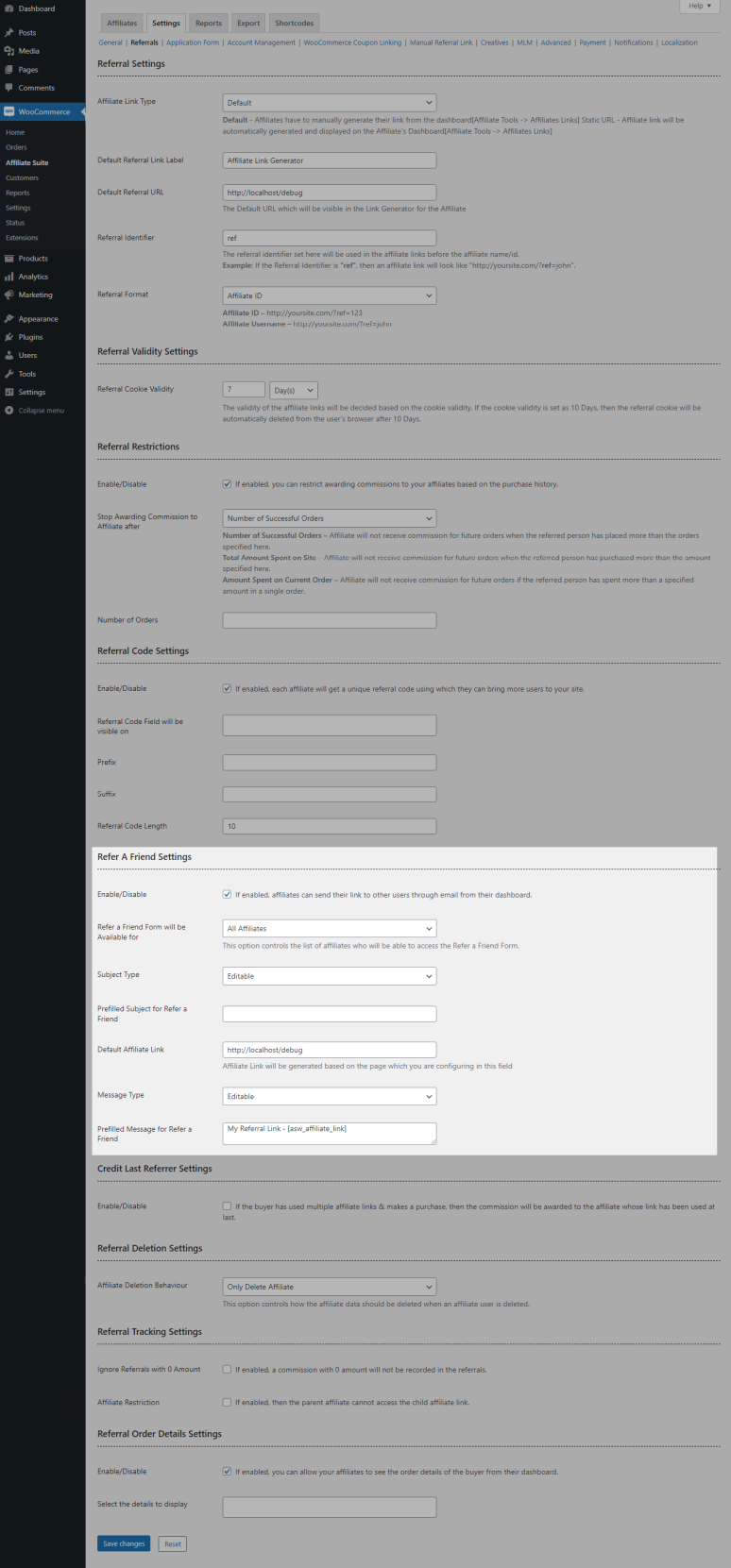Open the General settings link

(110, 42)
